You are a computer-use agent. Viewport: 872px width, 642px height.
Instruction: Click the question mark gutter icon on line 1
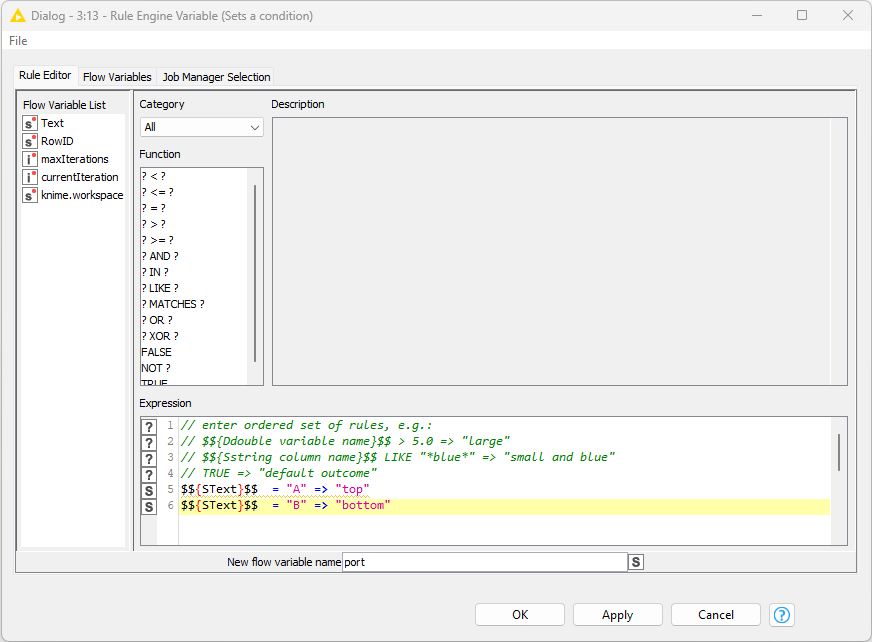tap(148, 427)
